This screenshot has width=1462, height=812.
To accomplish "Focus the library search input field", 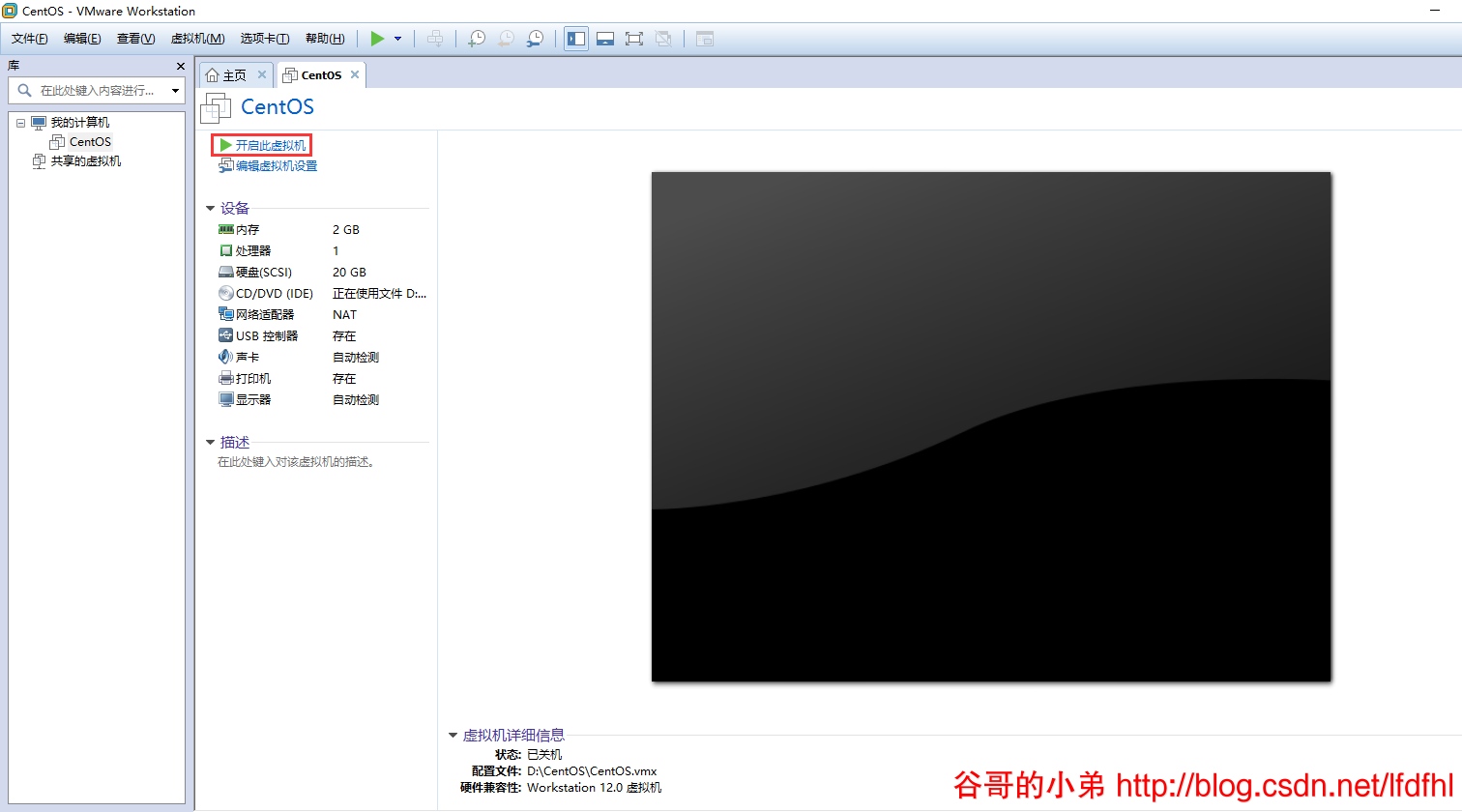I will (x=97, y=90).
